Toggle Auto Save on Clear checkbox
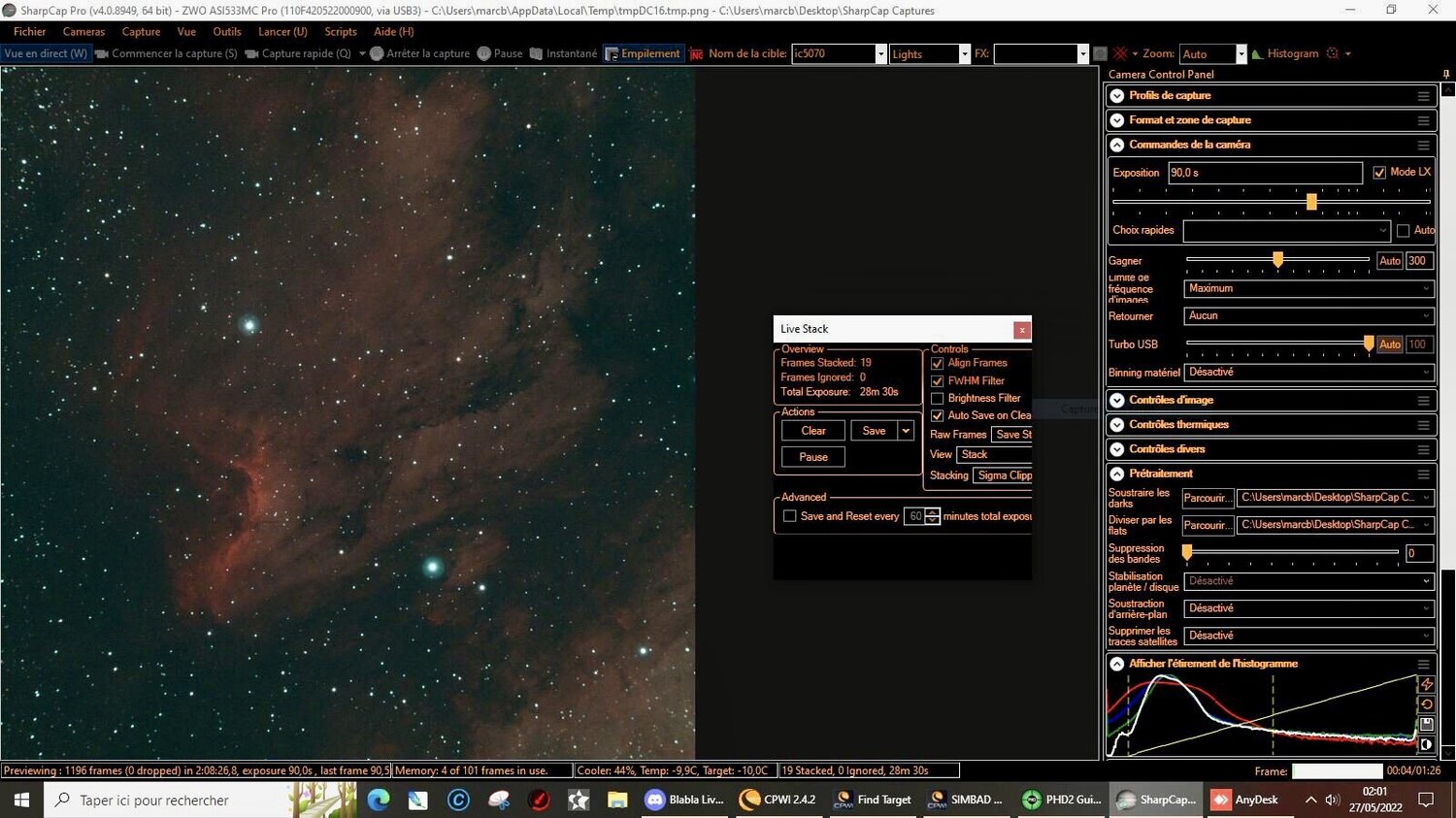Image resolution: width=1456 pixels, height=818 pixels. click(938, 415)
